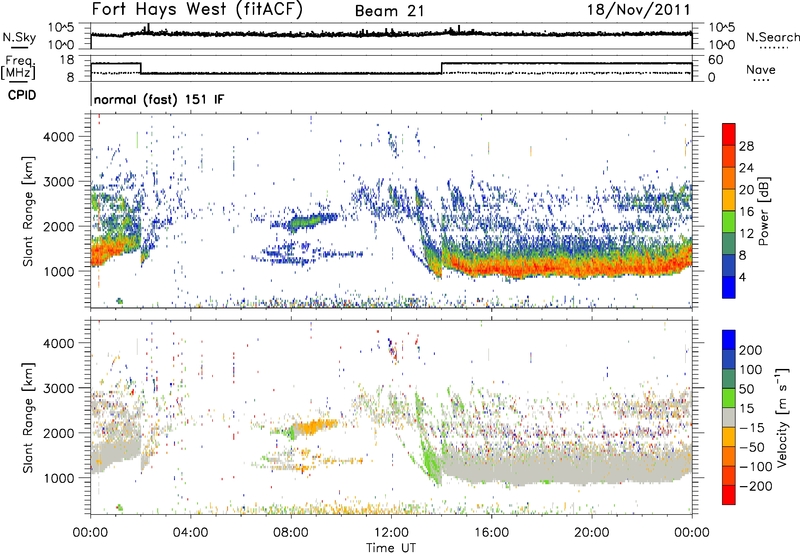Click 'Slant Range [km]' label of the velocity panel

pos(28,417)
